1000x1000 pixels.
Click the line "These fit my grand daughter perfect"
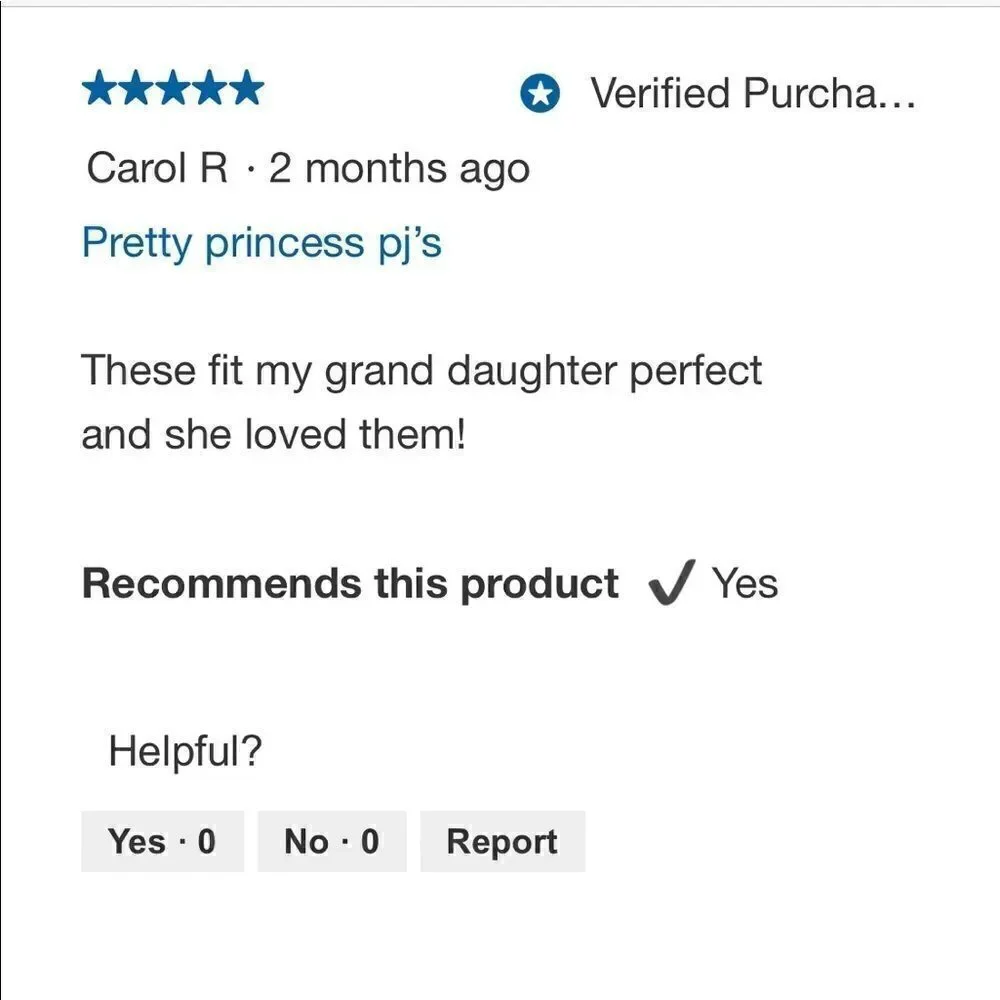pos(422,371)
